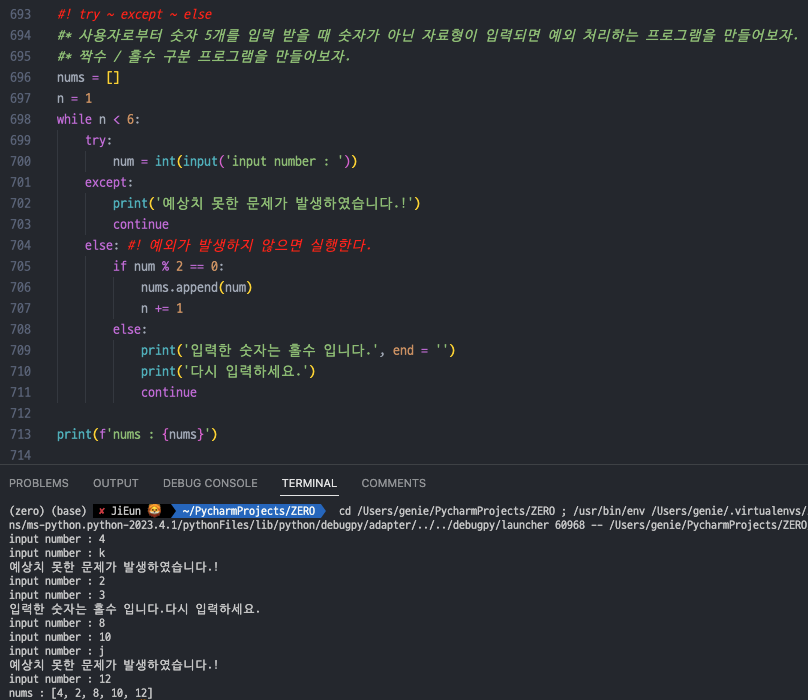Click the print(f'nums : {nums}') statement
This screenshot has height=700, width=808.
(137, 435)
